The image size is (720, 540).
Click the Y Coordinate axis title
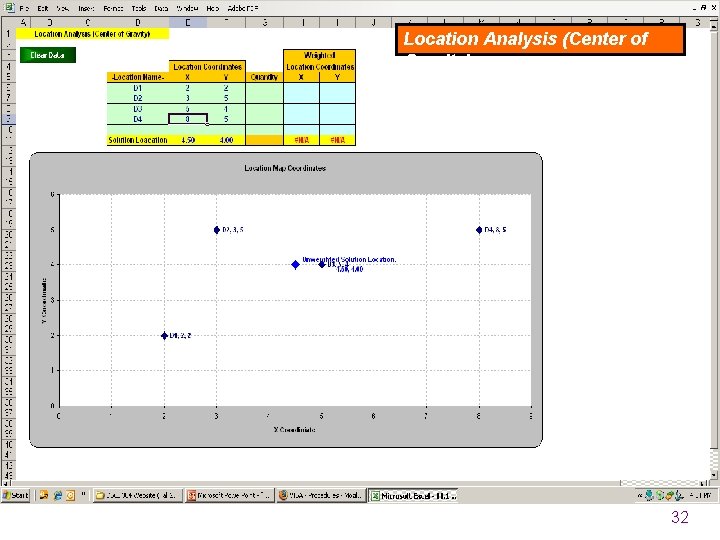click(44, 301)
